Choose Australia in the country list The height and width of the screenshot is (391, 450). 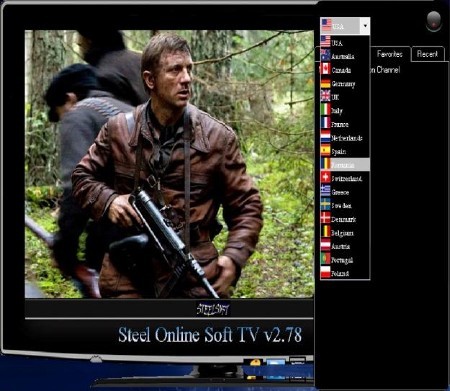click(x=345, y=56)
